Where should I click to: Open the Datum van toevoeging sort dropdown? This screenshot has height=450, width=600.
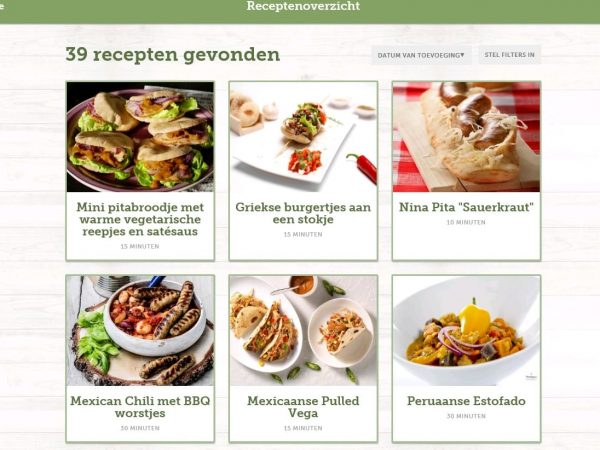tap(421, 55)
